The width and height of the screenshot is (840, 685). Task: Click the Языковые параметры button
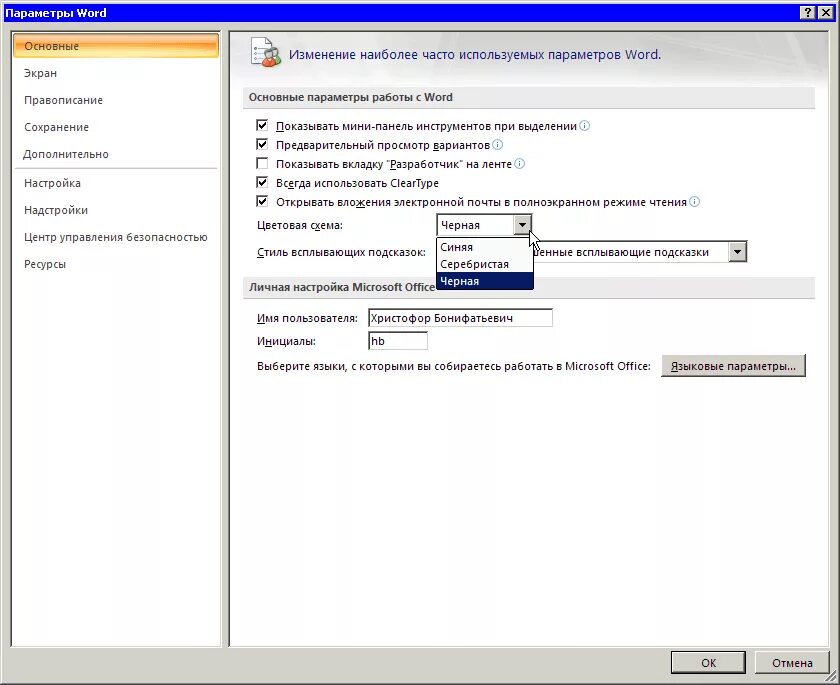(x=733, y=366)
